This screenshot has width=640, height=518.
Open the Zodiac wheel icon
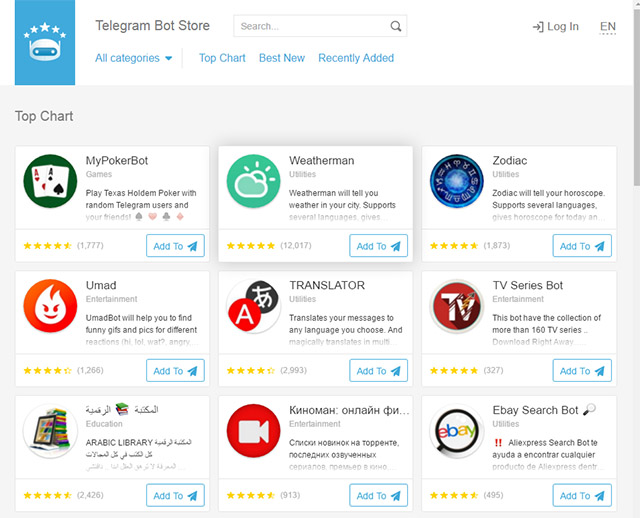click(457, 181)
